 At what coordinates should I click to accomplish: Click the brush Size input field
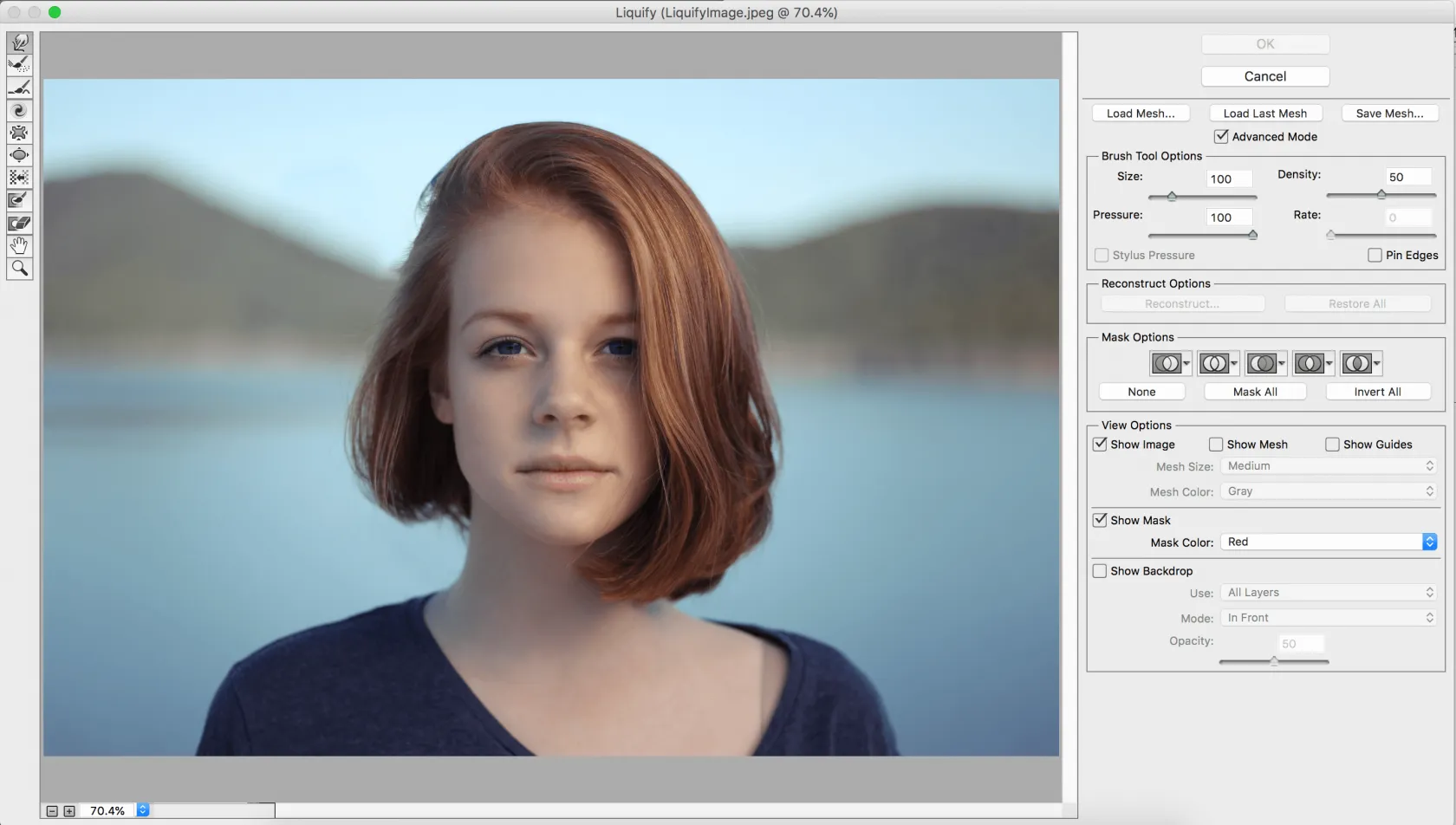1229,179
